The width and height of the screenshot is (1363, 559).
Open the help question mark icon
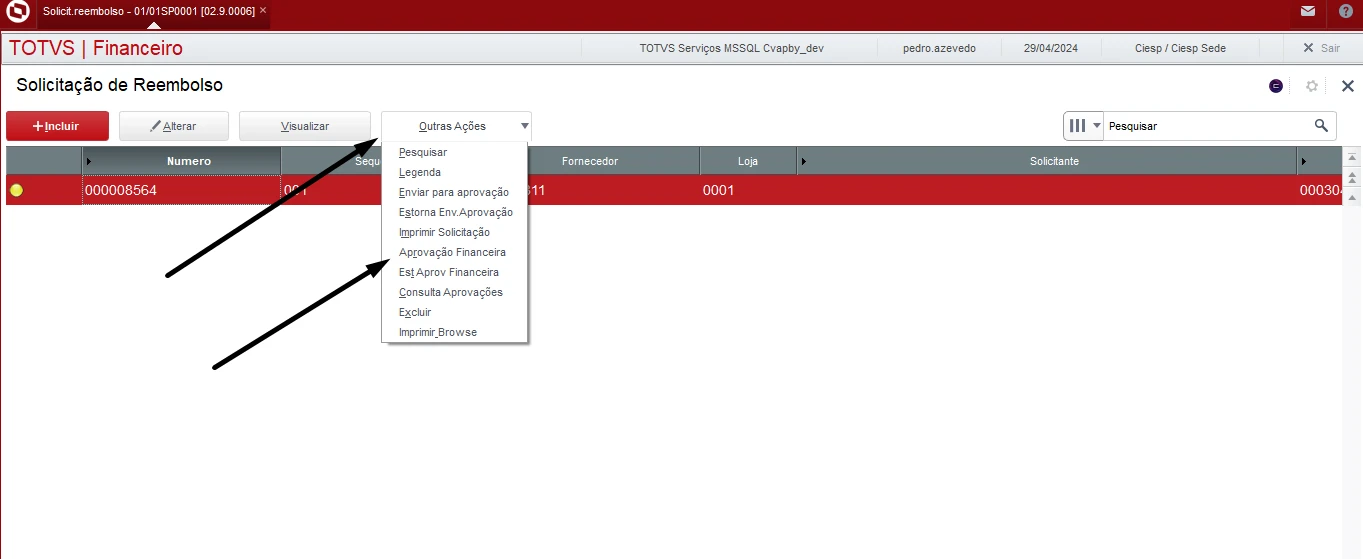[1346, 12]
